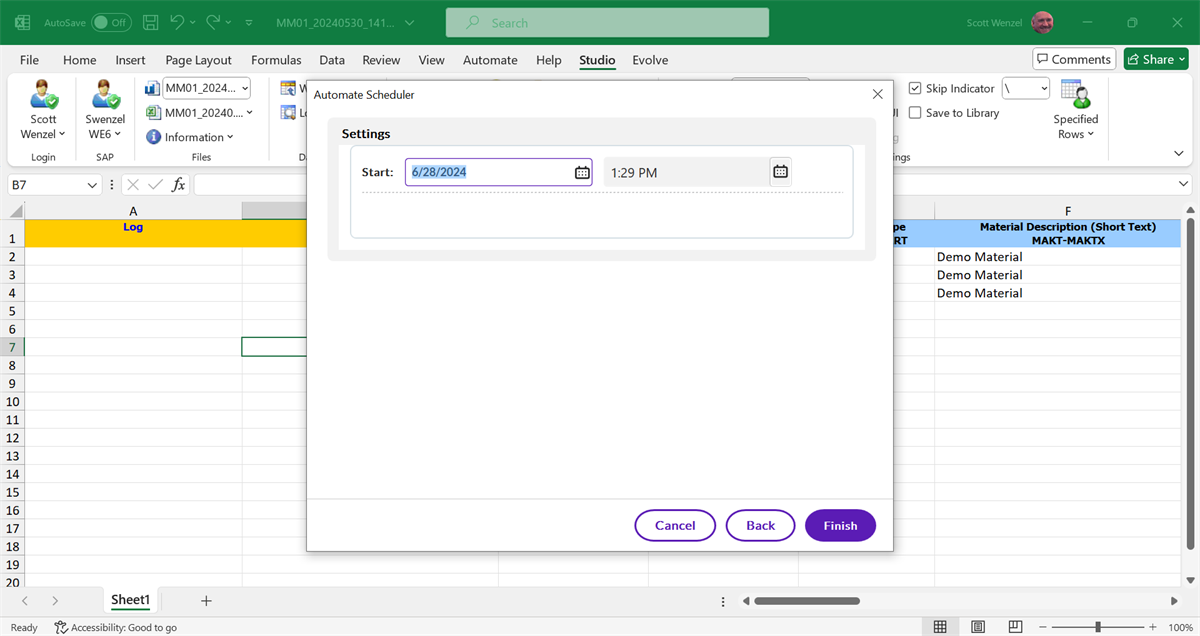The width and height of the screenshot is (1200, 636).
Task: Open the Skip Indicator character dropdown
Action: coord(1044,89)
